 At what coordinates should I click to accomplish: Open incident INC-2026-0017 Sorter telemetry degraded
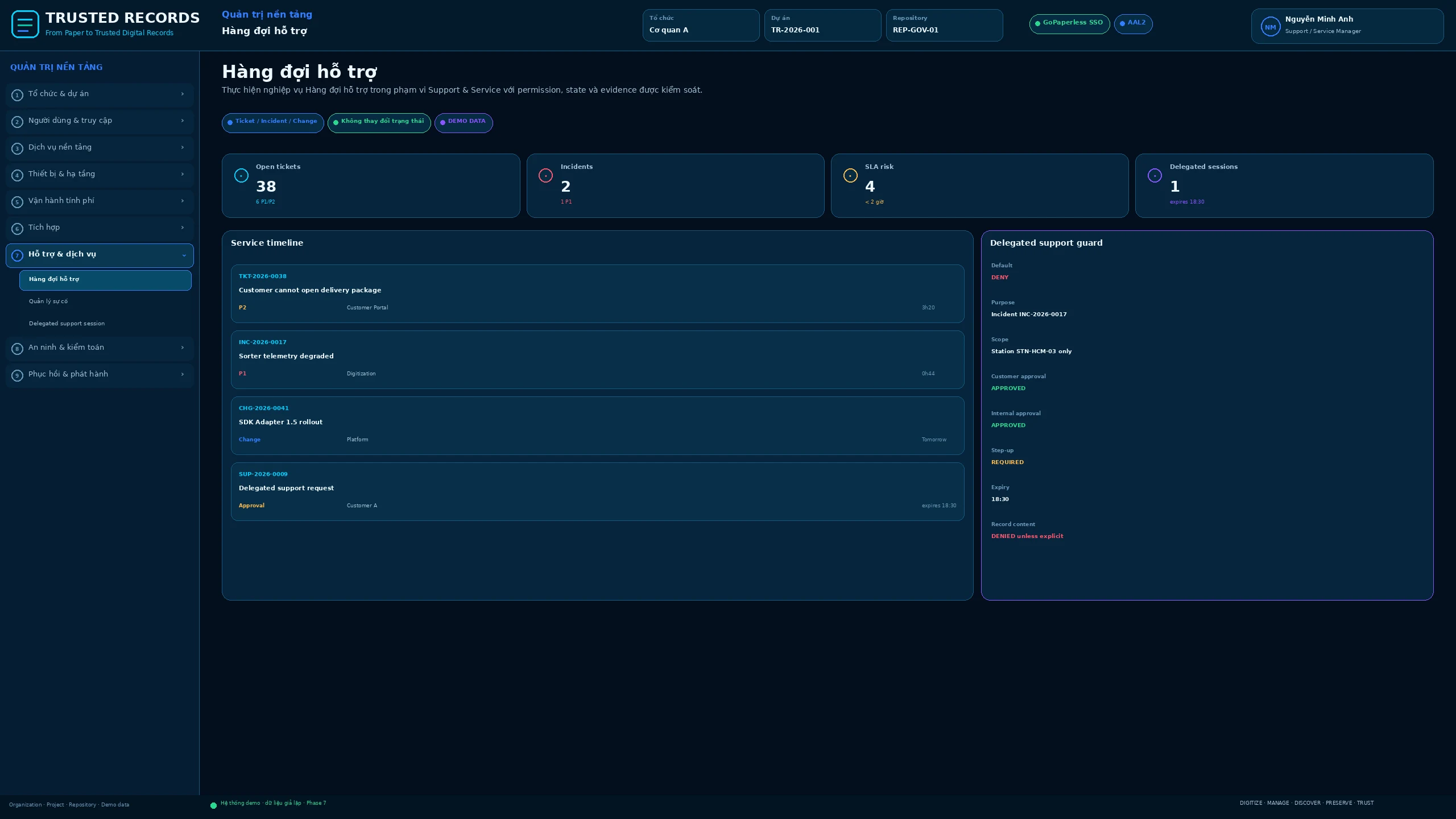(597, 359)
